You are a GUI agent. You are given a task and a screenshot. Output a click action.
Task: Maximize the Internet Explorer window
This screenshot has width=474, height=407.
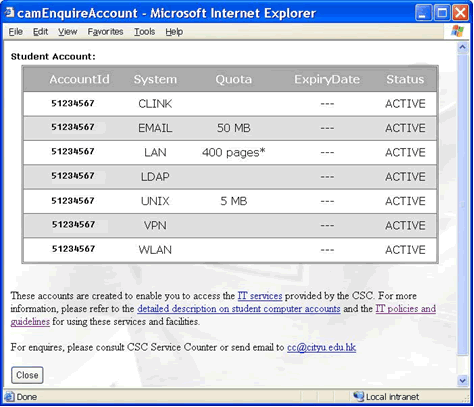click(442, 13)
